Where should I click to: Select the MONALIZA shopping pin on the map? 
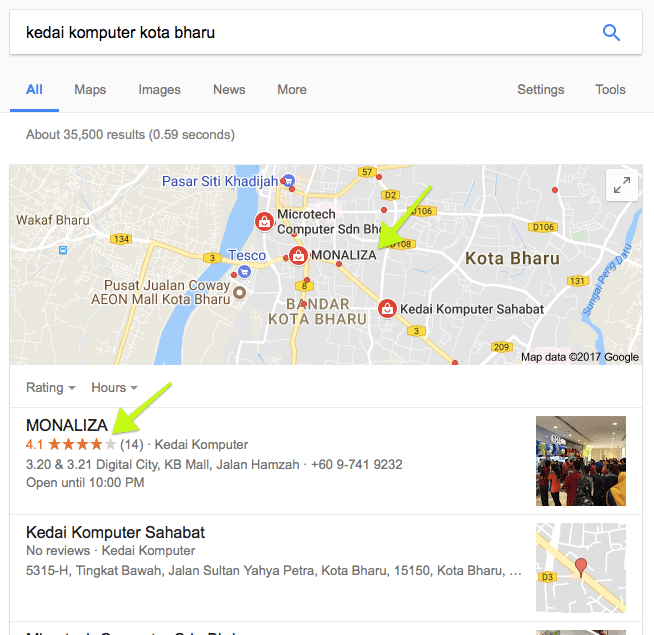click(x=298, y=255)
